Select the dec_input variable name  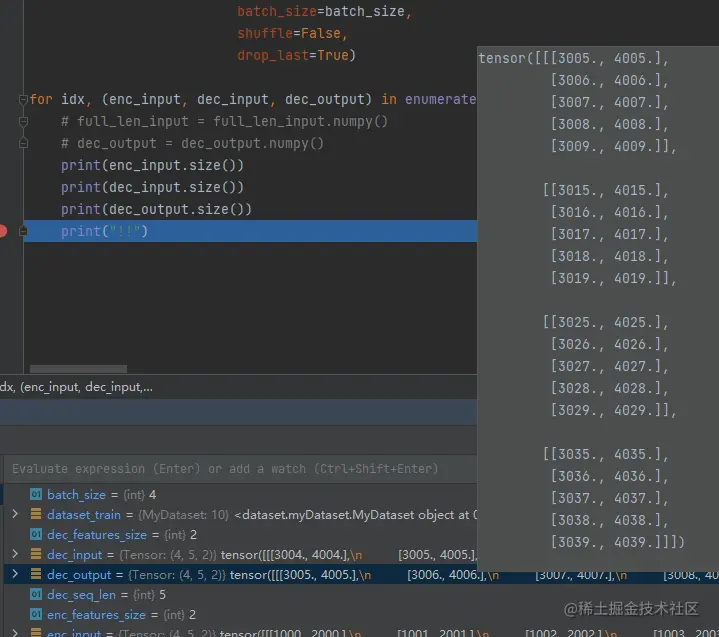74,554
